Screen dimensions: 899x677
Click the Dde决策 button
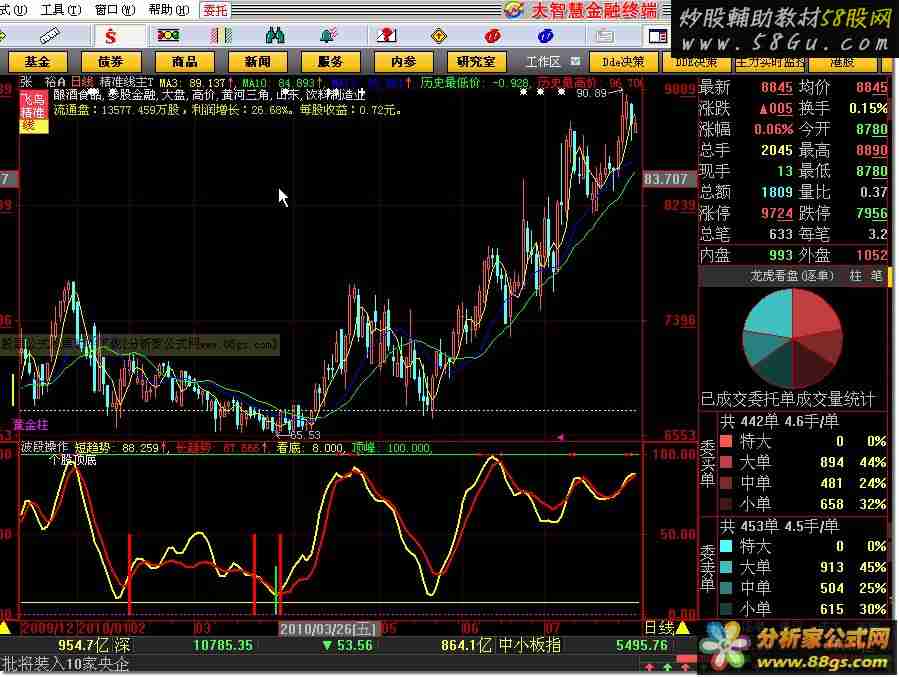(x=623, y=61)
